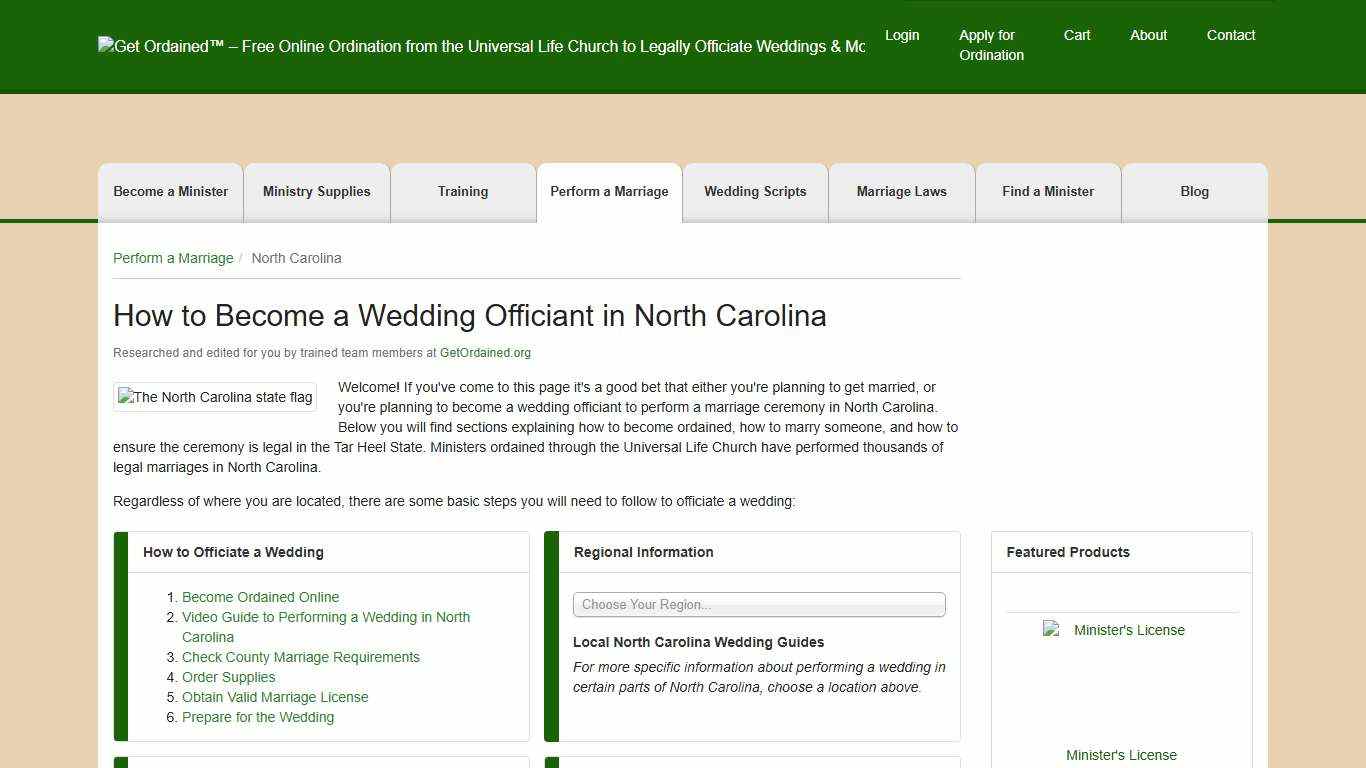
Task: Switch to the Perform a Marriage tab
Action: coord(609,191)
